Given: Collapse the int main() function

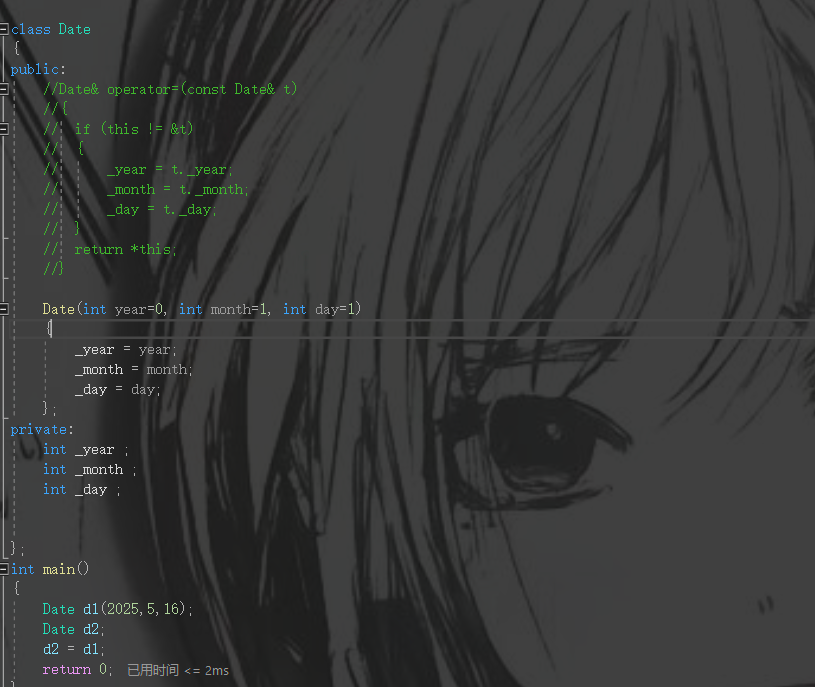Looking at the screenshot, I should tap(4, 570).
